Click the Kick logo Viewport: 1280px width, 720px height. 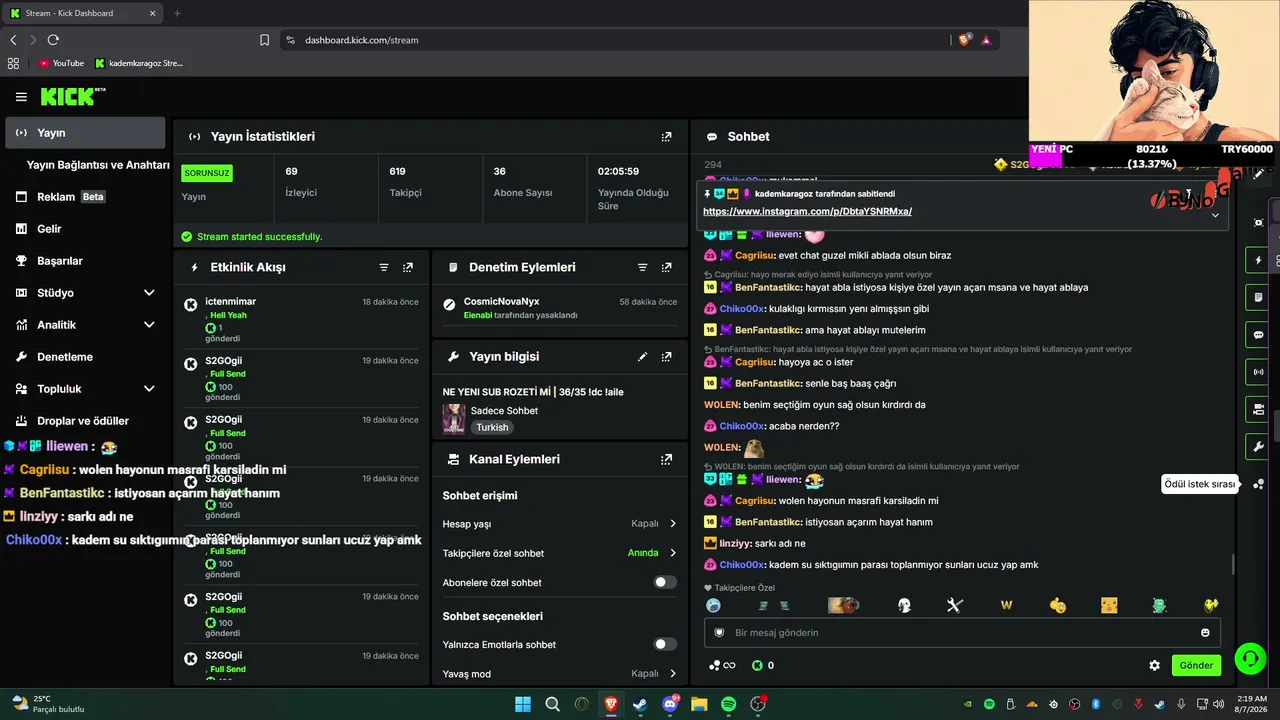[x=72, y=96]
